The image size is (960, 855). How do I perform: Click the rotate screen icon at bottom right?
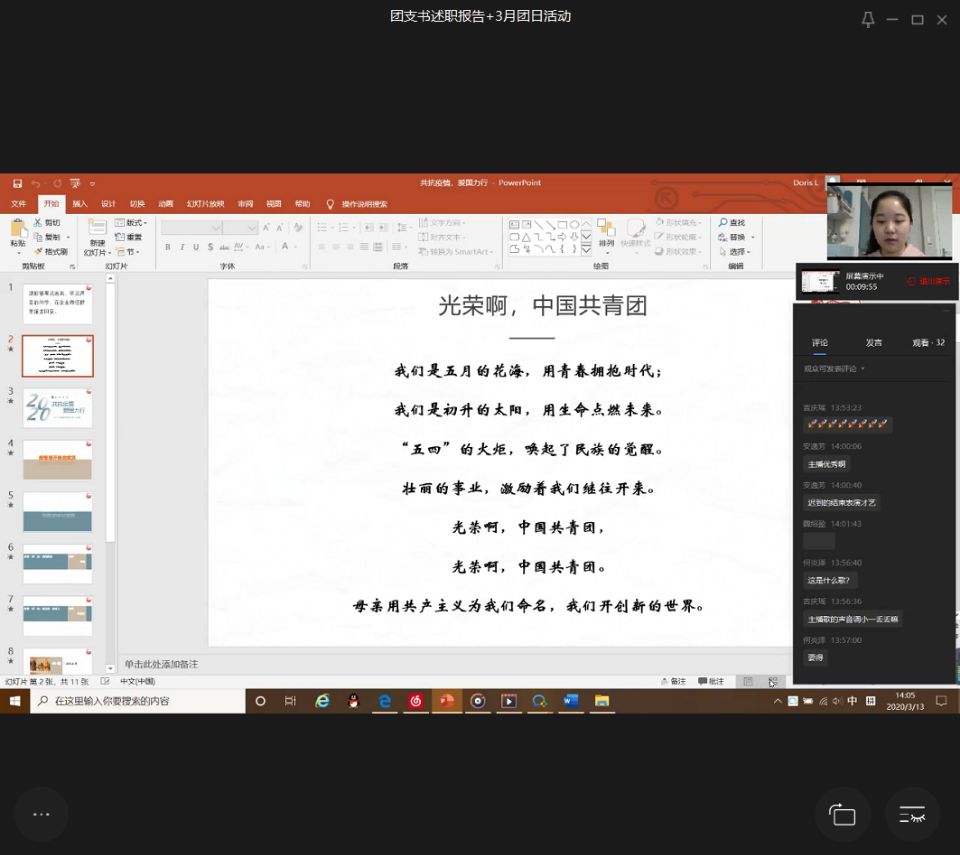(x=842, y=814)
